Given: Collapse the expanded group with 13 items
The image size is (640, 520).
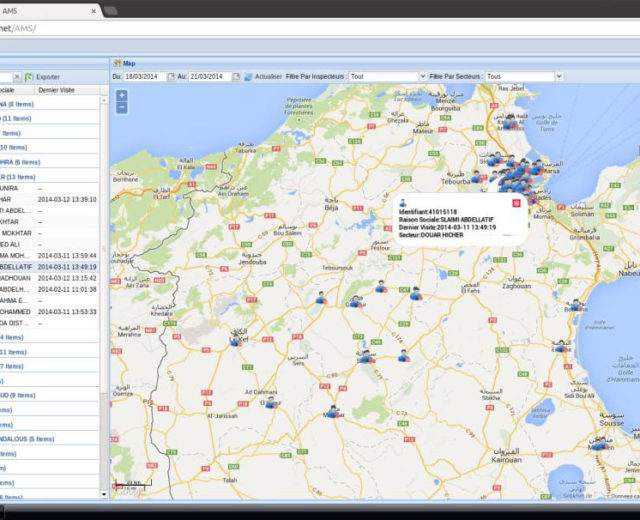Looking at the screenshot, I should 20,176.
